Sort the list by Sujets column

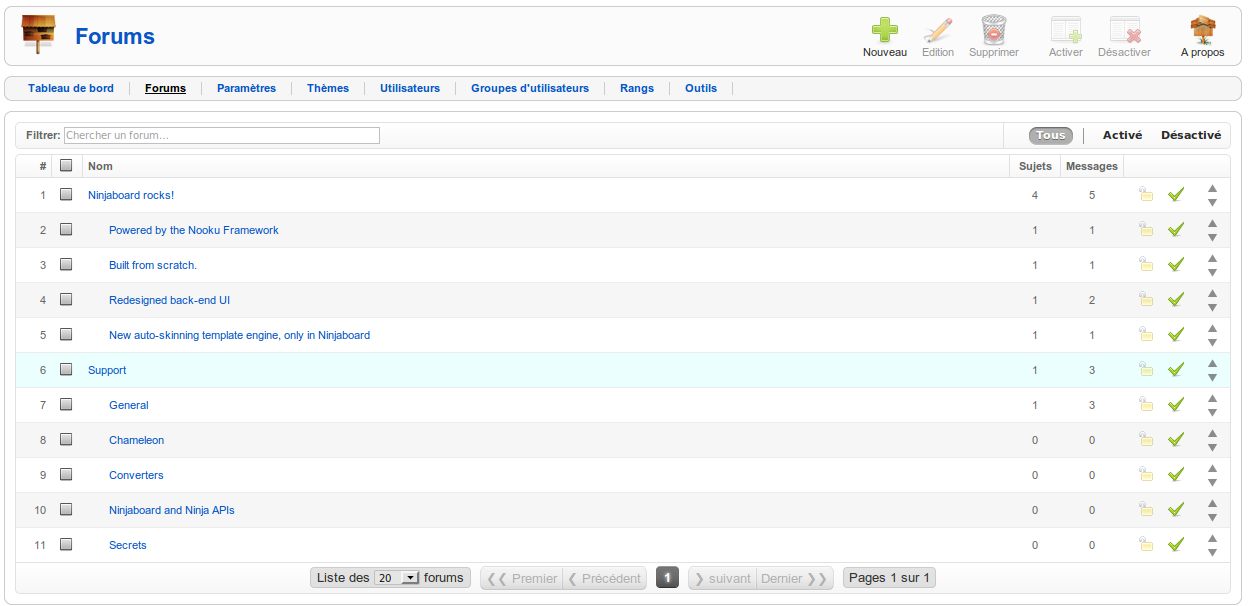[1034, 166]
